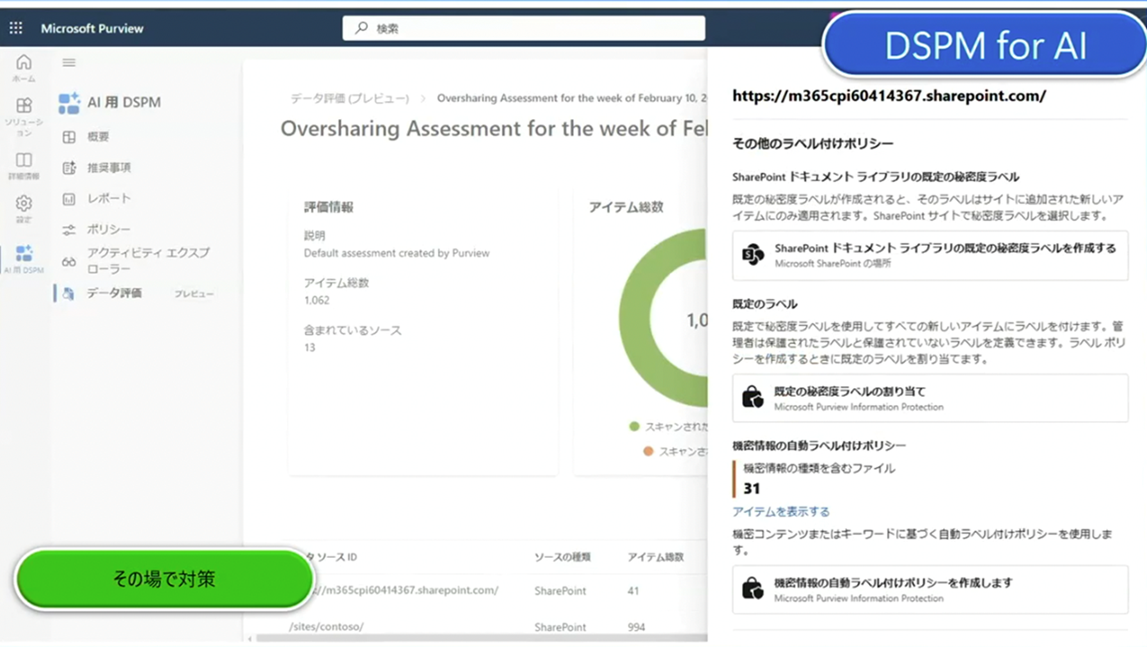This screenshot has width=1147, height=647.
Task: Collapse navigation with the hamburger icon
Action: click(x=69, y=63)
